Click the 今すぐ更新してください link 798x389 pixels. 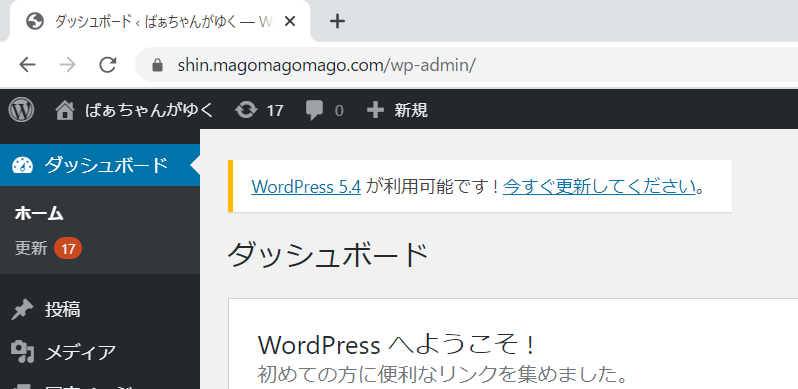[599, 187]
